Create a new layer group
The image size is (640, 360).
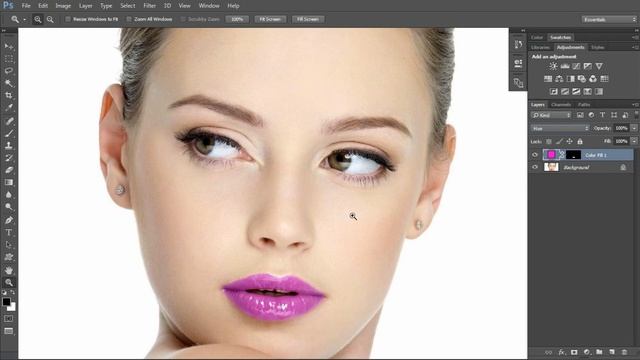(599, 352)
